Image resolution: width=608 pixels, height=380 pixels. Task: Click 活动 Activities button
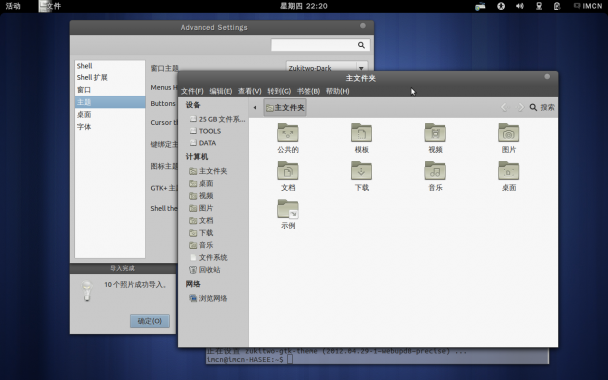pos(13,6)
